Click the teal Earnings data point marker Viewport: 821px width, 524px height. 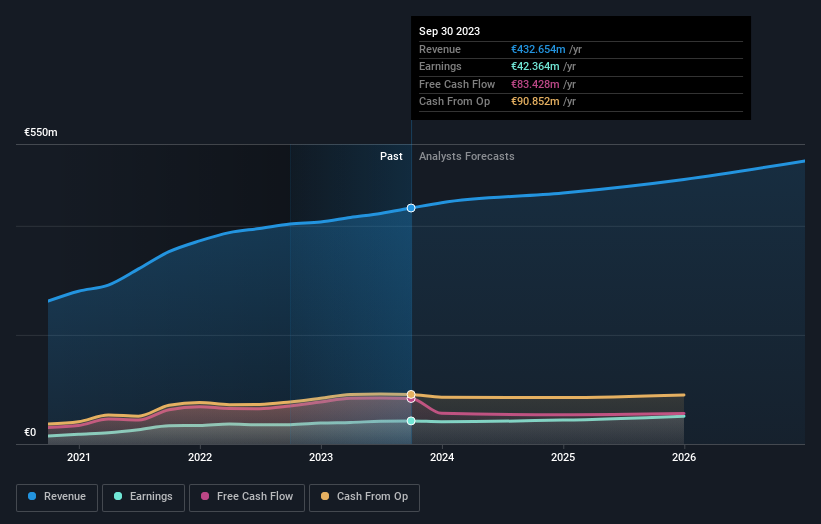(411, 421)
